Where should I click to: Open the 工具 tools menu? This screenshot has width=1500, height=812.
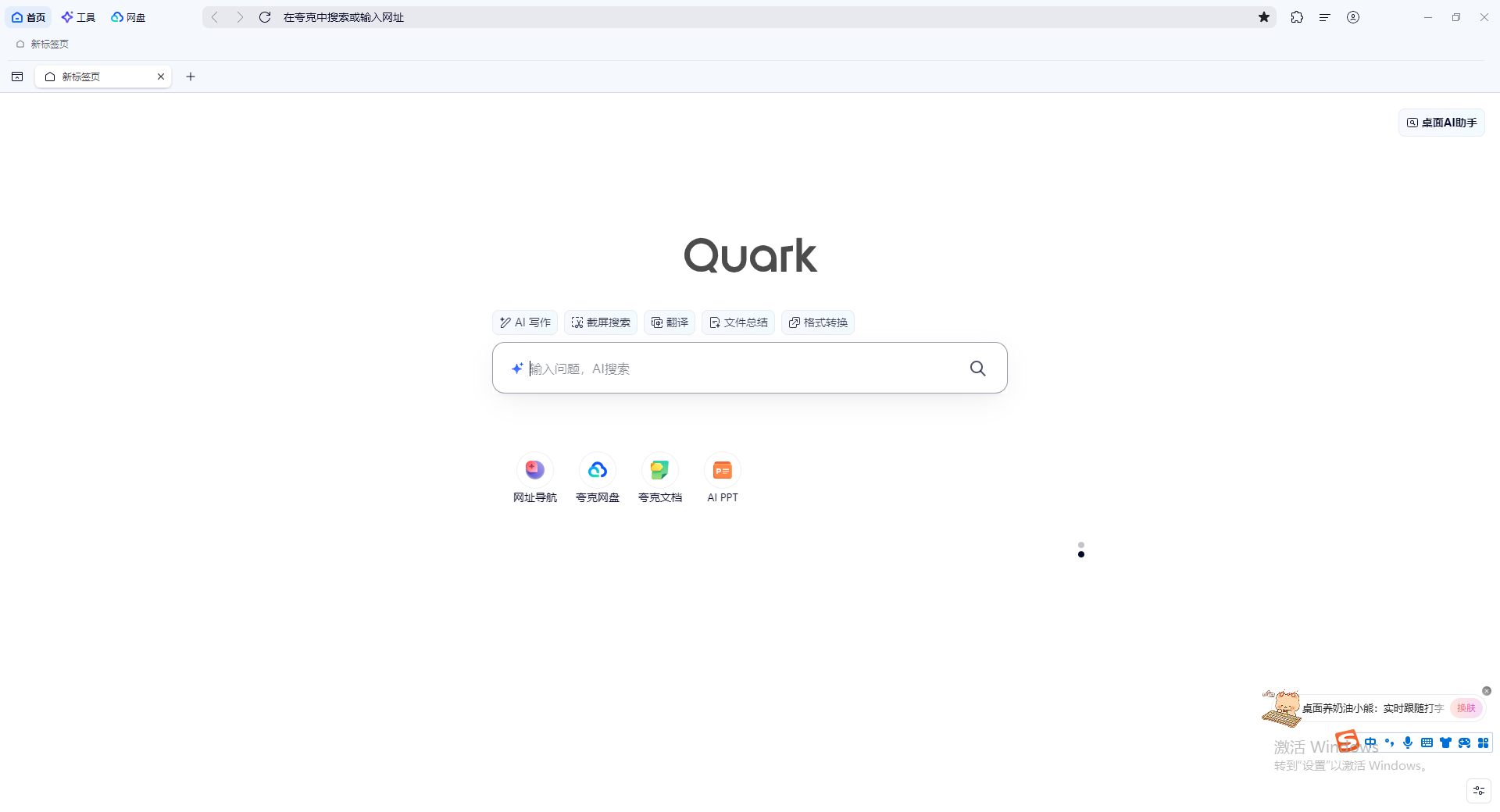click(78, 17)
